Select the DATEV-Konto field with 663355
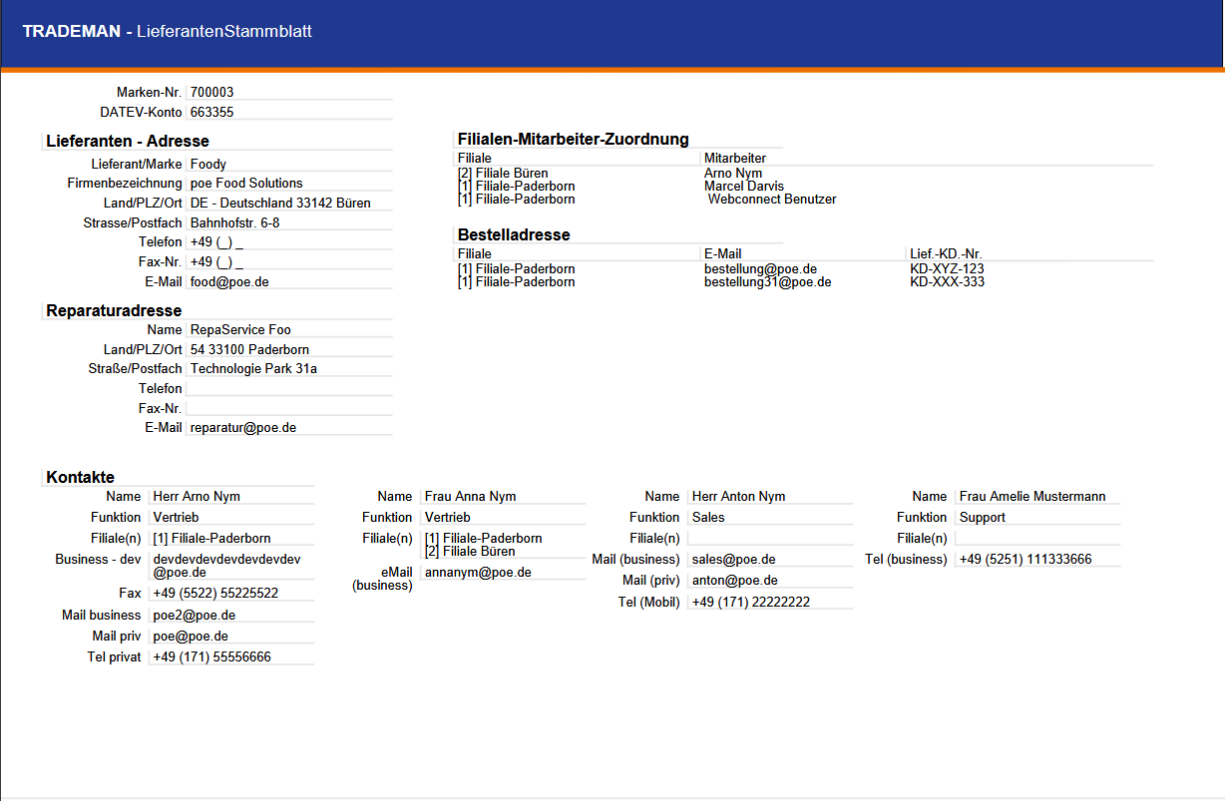Viewport: 1225px width, 801px height. [x=288, y=112]
